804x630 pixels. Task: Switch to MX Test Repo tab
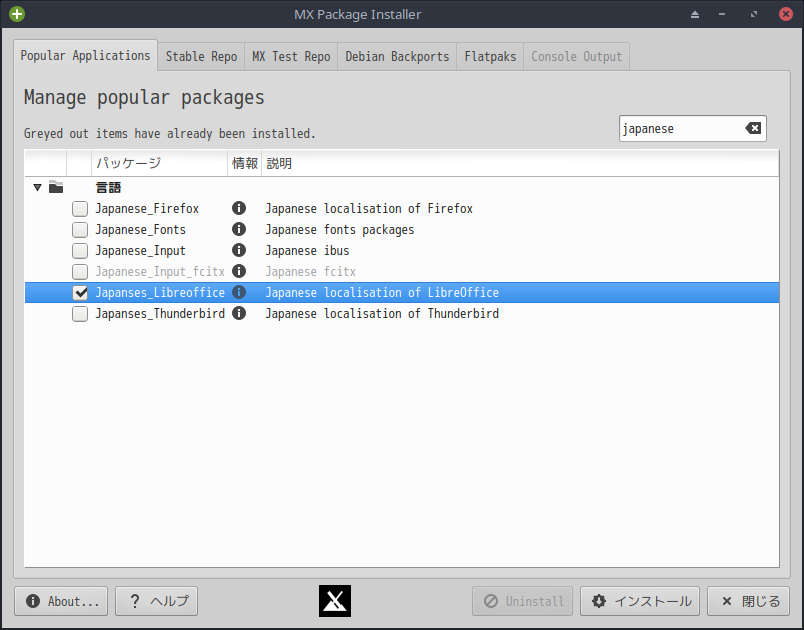291,56
